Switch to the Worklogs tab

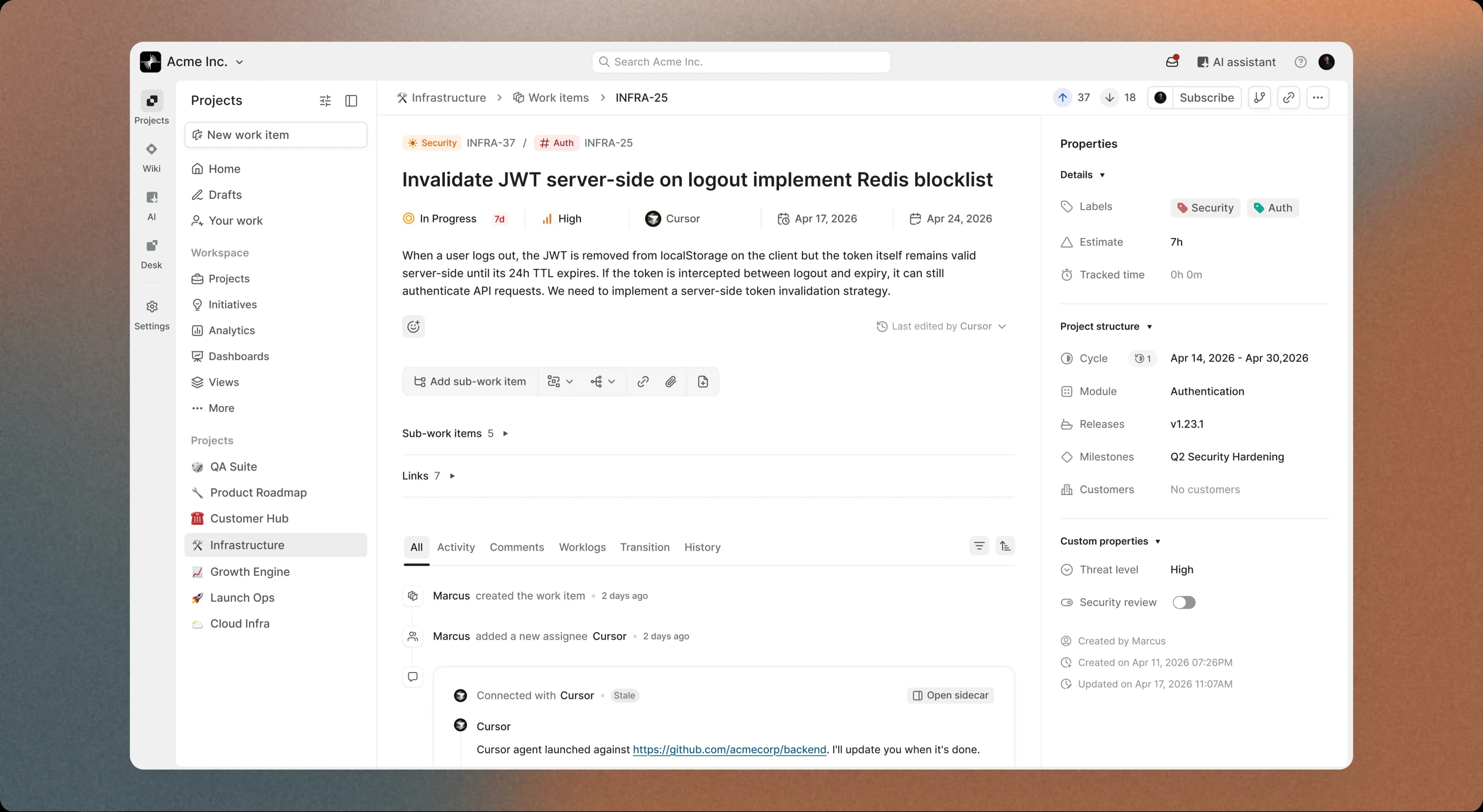pos(582,547)
